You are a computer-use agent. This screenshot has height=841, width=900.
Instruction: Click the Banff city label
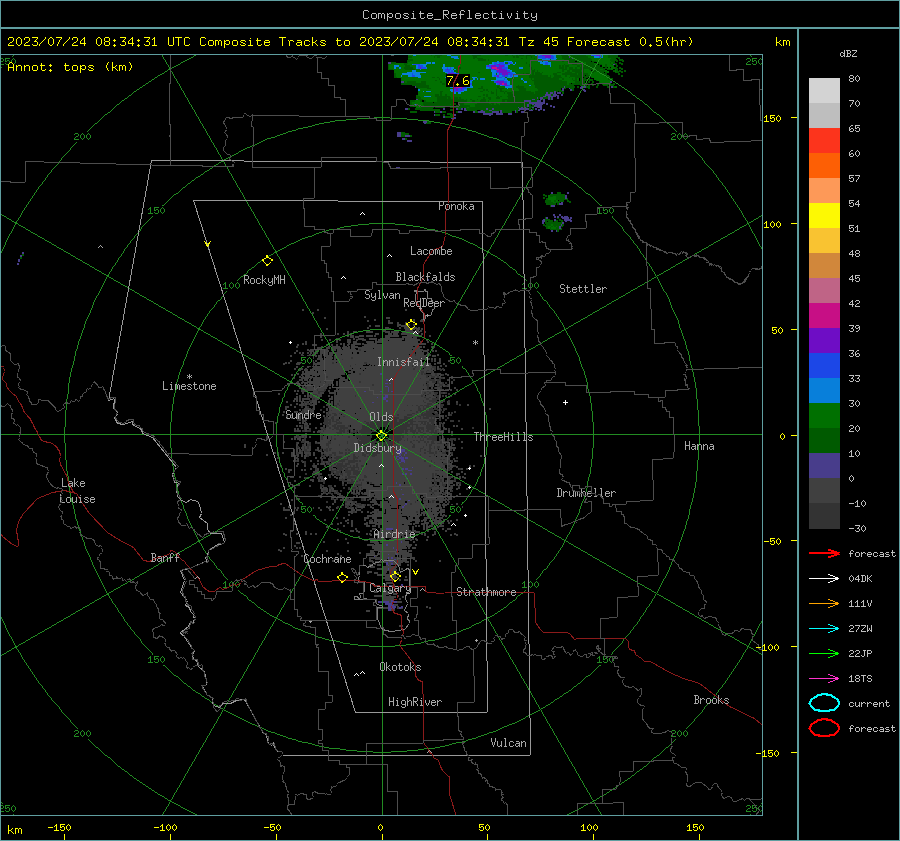point(165,557)
